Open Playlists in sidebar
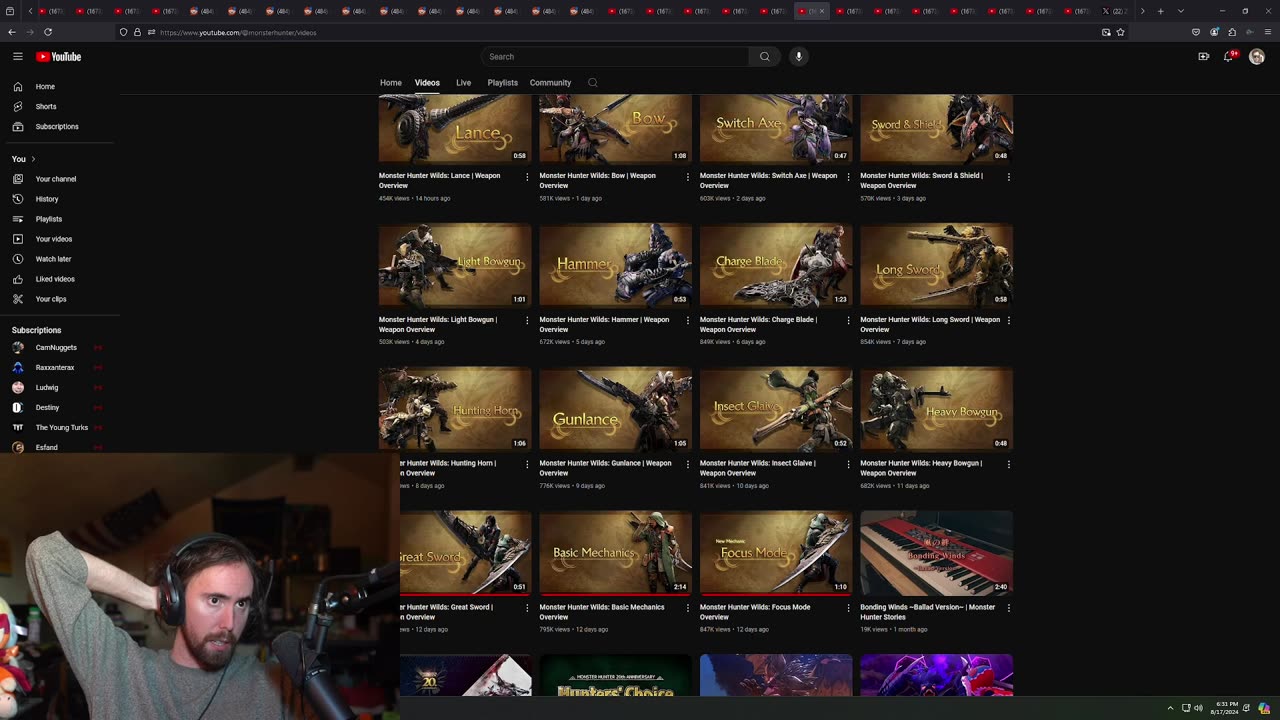 click(x=60, y=219)
